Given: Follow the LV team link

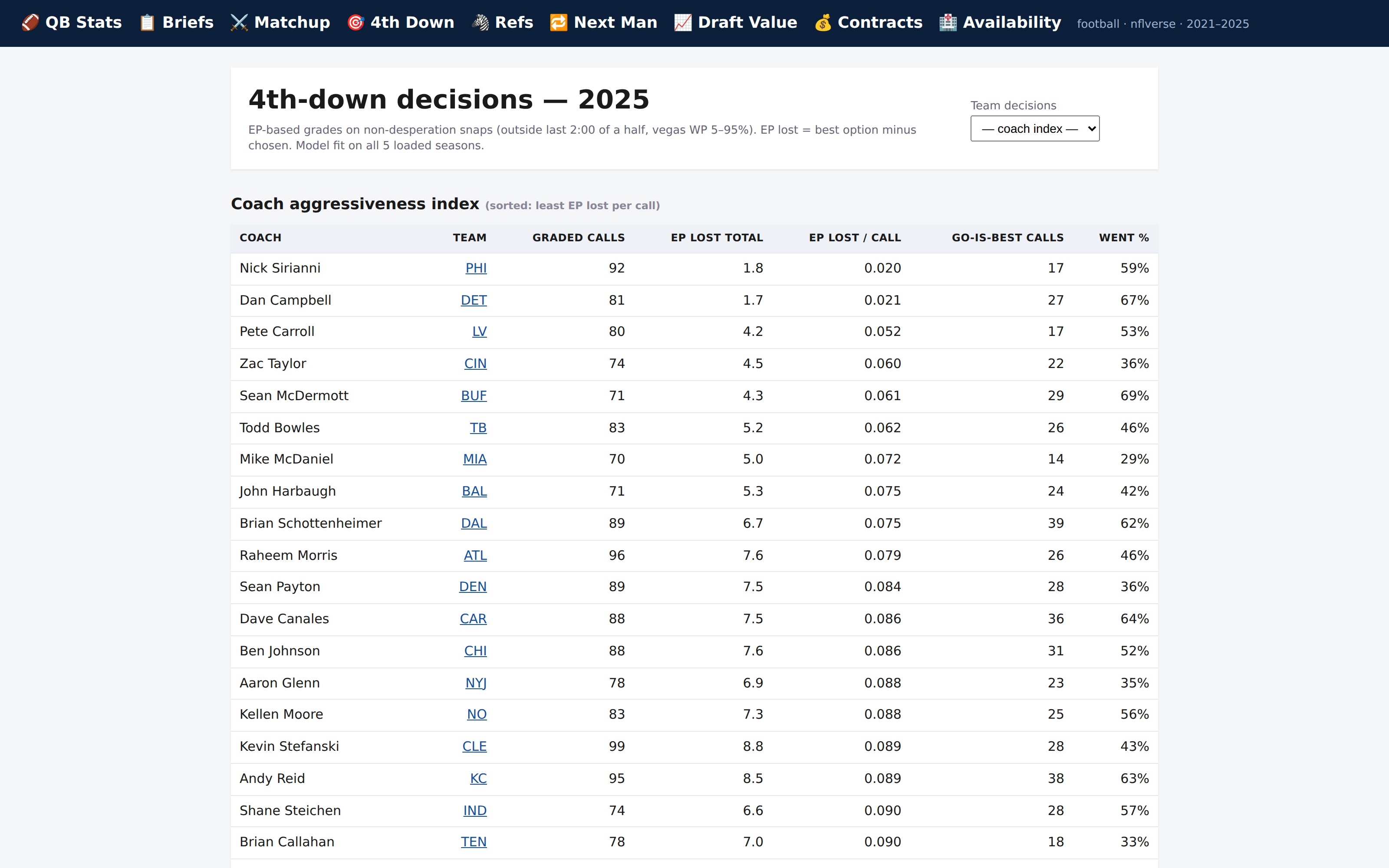Looking at the screenshot, I should (479, 332).
